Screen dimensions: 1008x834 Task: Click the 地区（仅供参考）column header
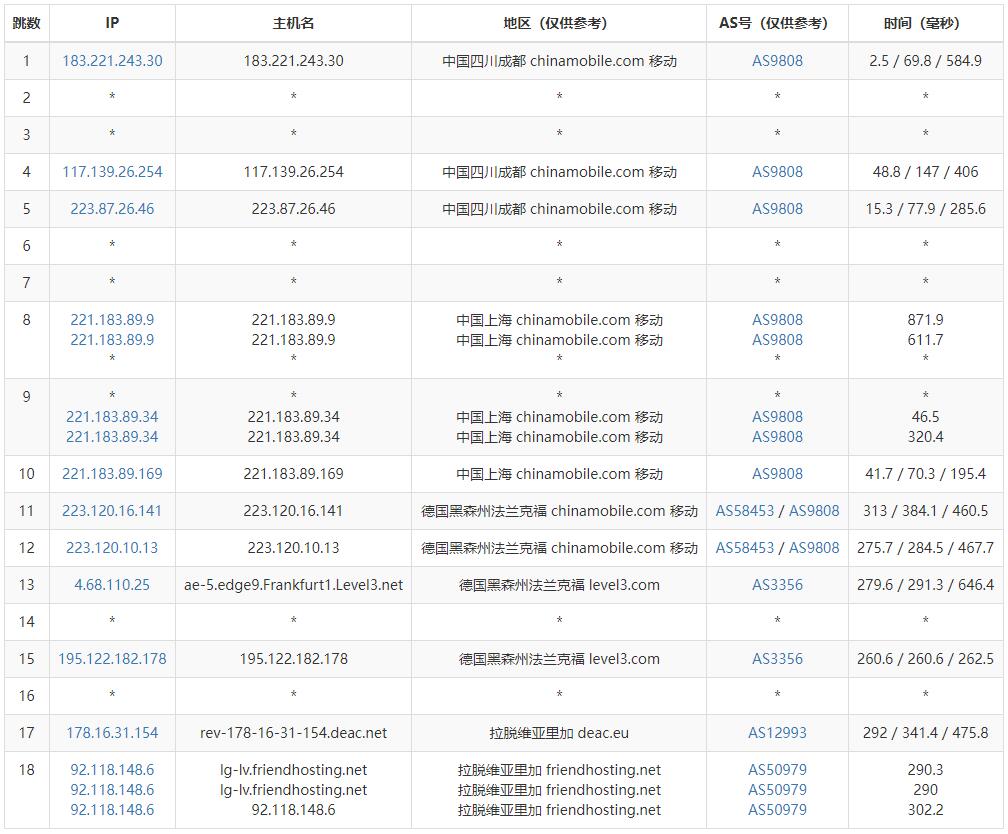(559, 24)
